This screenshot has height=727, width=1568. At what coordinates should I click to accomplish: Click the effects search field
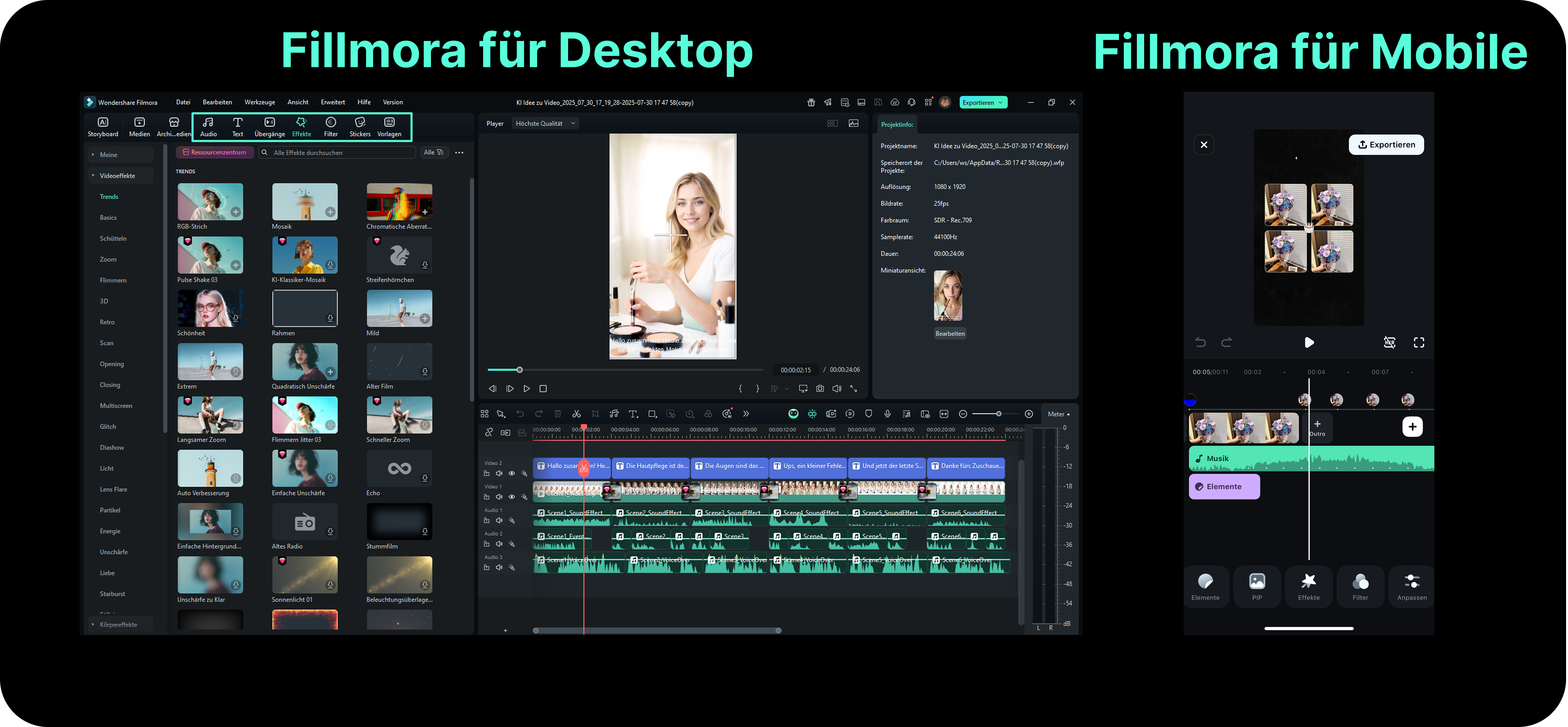tap(338, 152)
